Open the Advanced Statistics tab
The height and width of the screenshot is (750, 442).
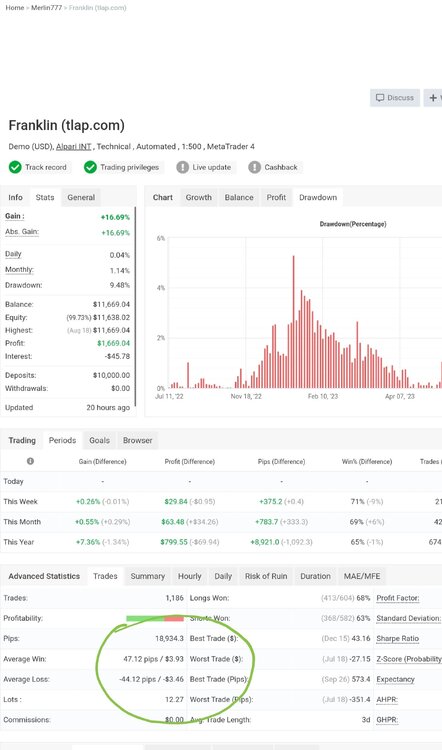point(44,576)
